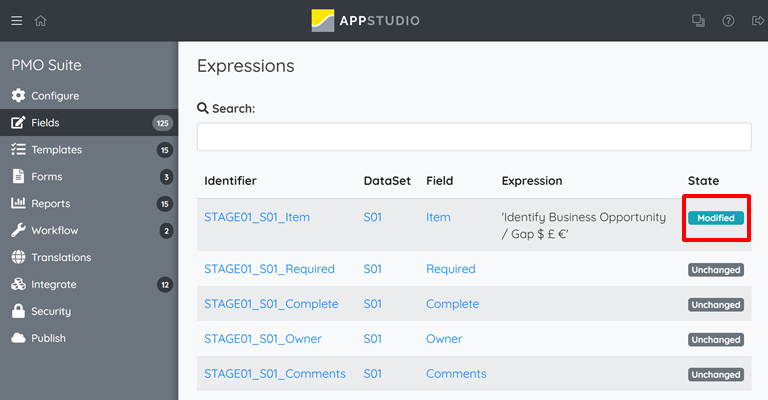Click Unchanged badge in STAGE01_S01_Comments row
The height and width of the screenshot is (400, 768).
coord(716,375)
